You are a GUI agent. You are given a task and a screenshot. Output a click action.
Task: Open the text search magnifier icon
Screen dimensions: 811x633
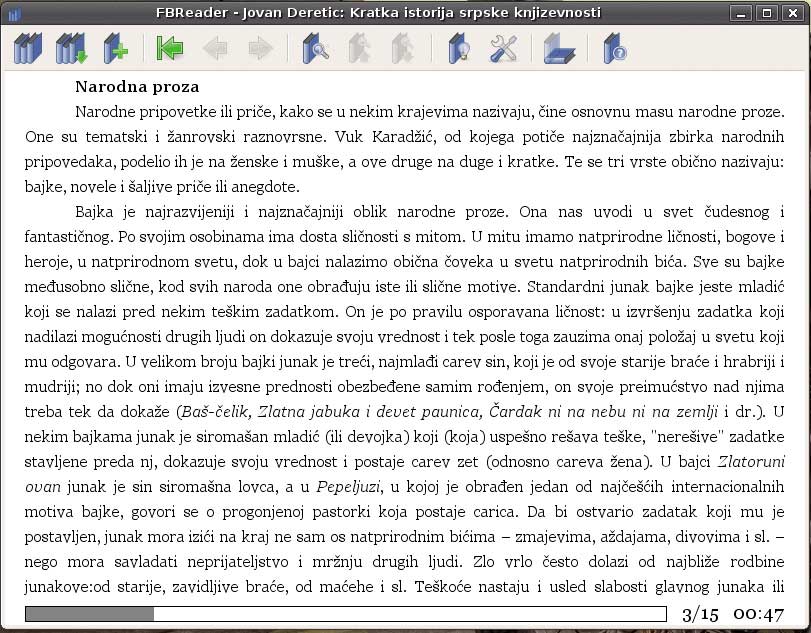tap(316, 49)
